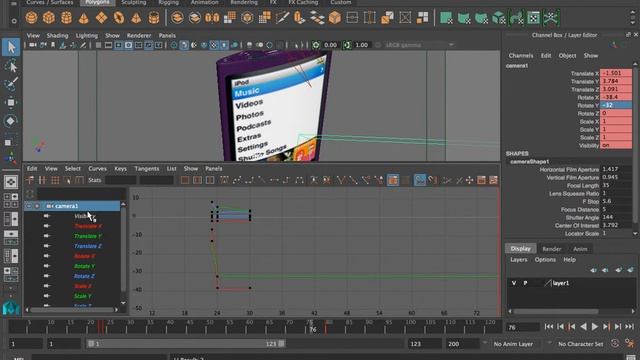640x360 pixels.
Task: Open the Tangents menu in Graph Editor
Action: click(147, 169)
